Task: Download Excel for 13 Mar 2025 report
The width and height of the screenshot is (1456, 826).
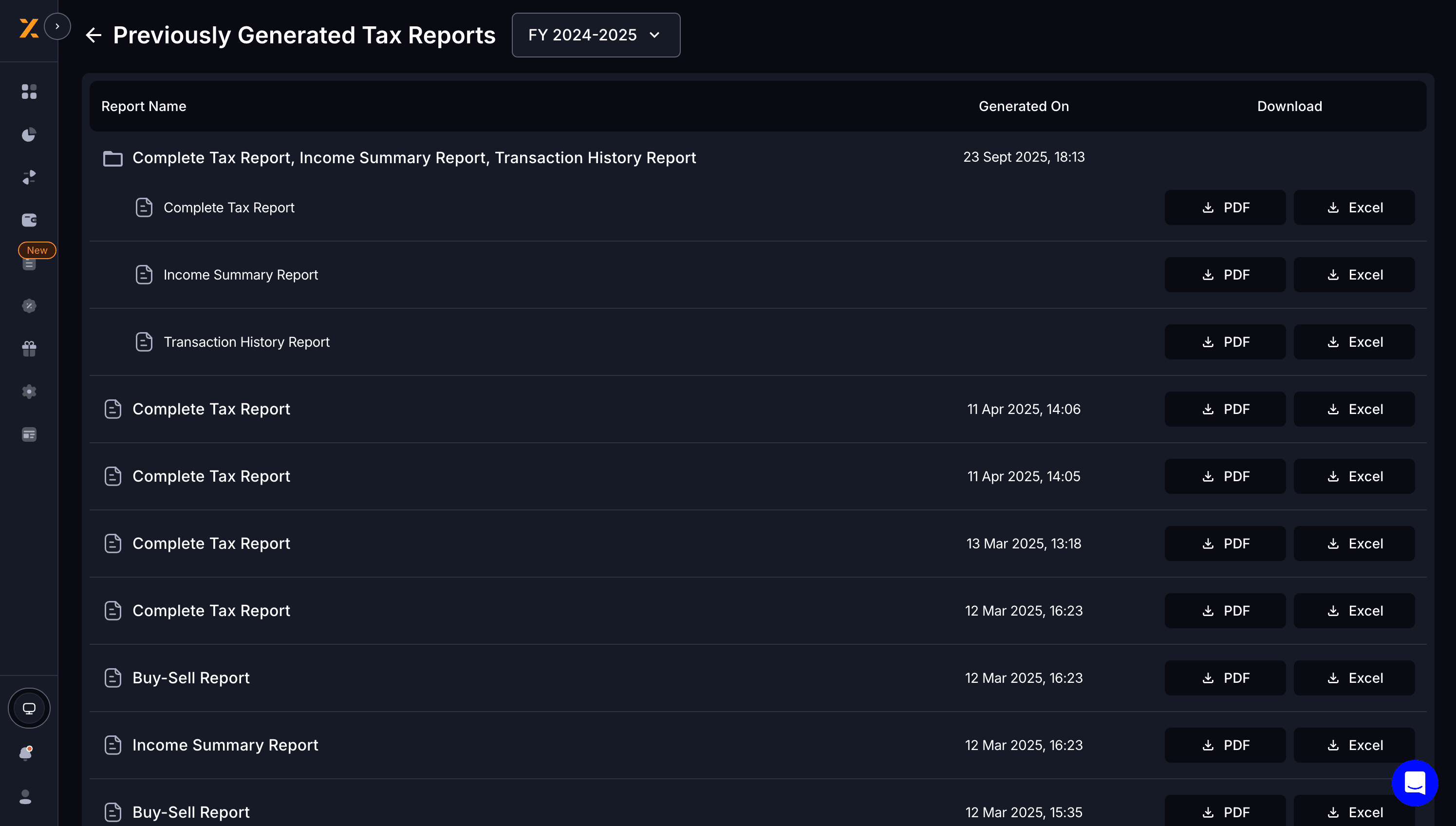Action: (x=1354, y=544)
